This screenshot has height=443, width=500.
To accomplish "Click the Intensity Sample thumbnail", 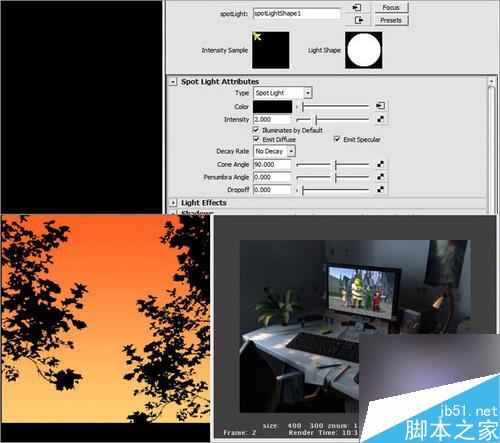I will (271, 50).
